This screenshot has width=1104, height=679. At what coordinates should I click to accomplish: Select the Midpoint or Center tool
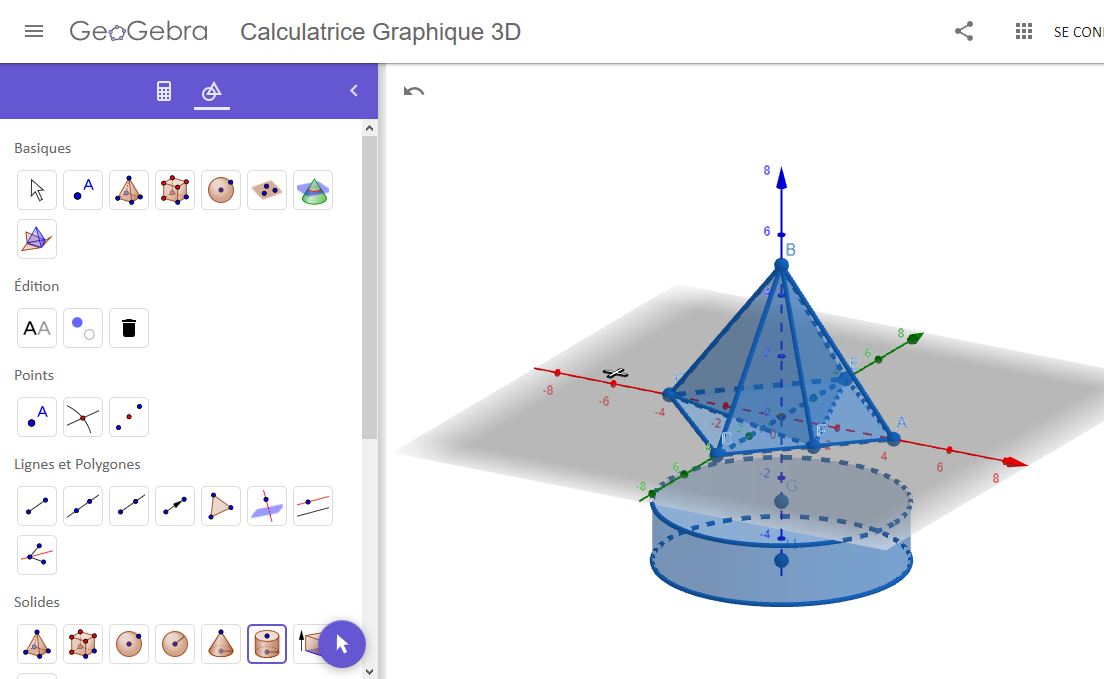coord(129,417)
